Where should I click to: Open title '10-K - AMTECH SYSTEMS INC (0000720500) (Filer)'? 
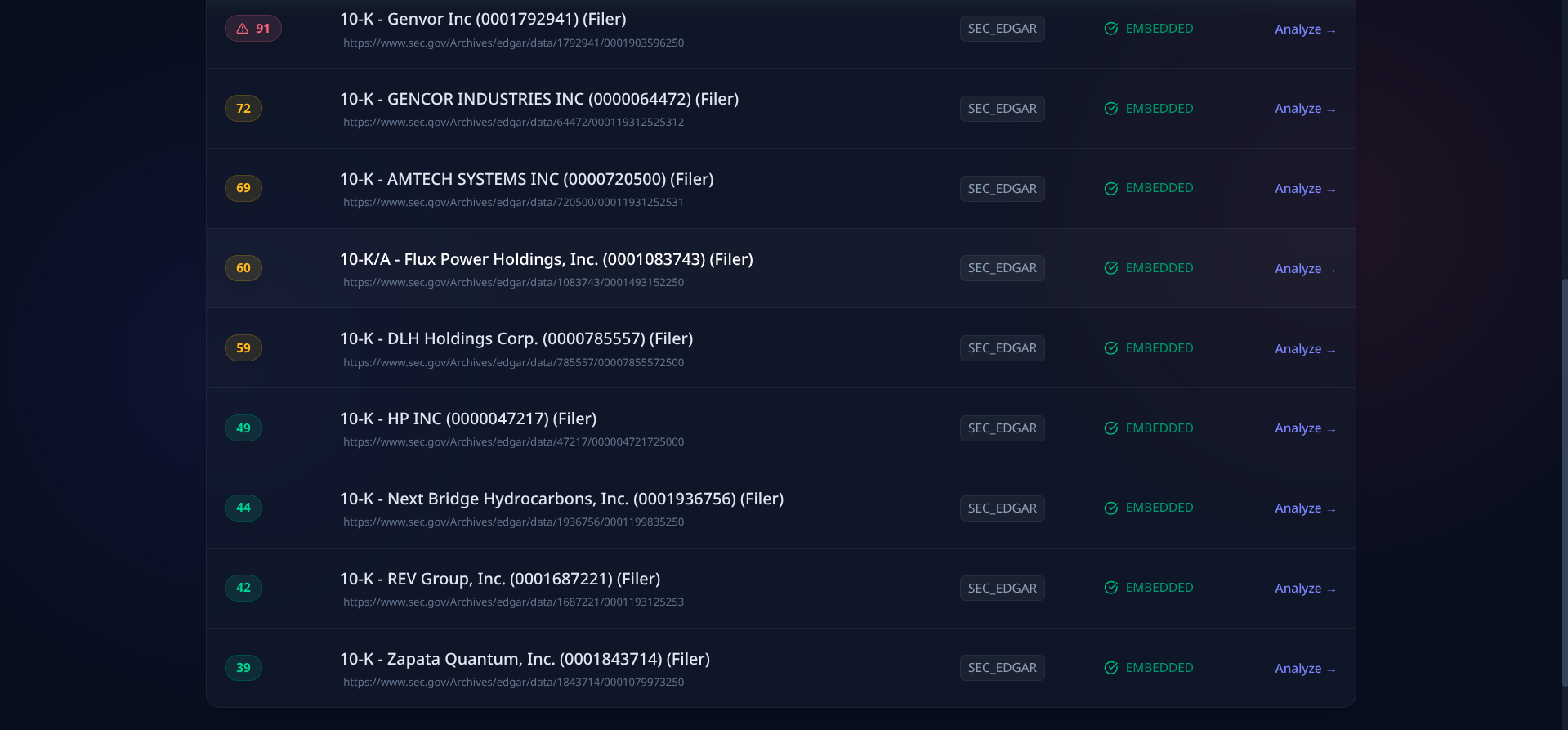[x=527, y=179]
